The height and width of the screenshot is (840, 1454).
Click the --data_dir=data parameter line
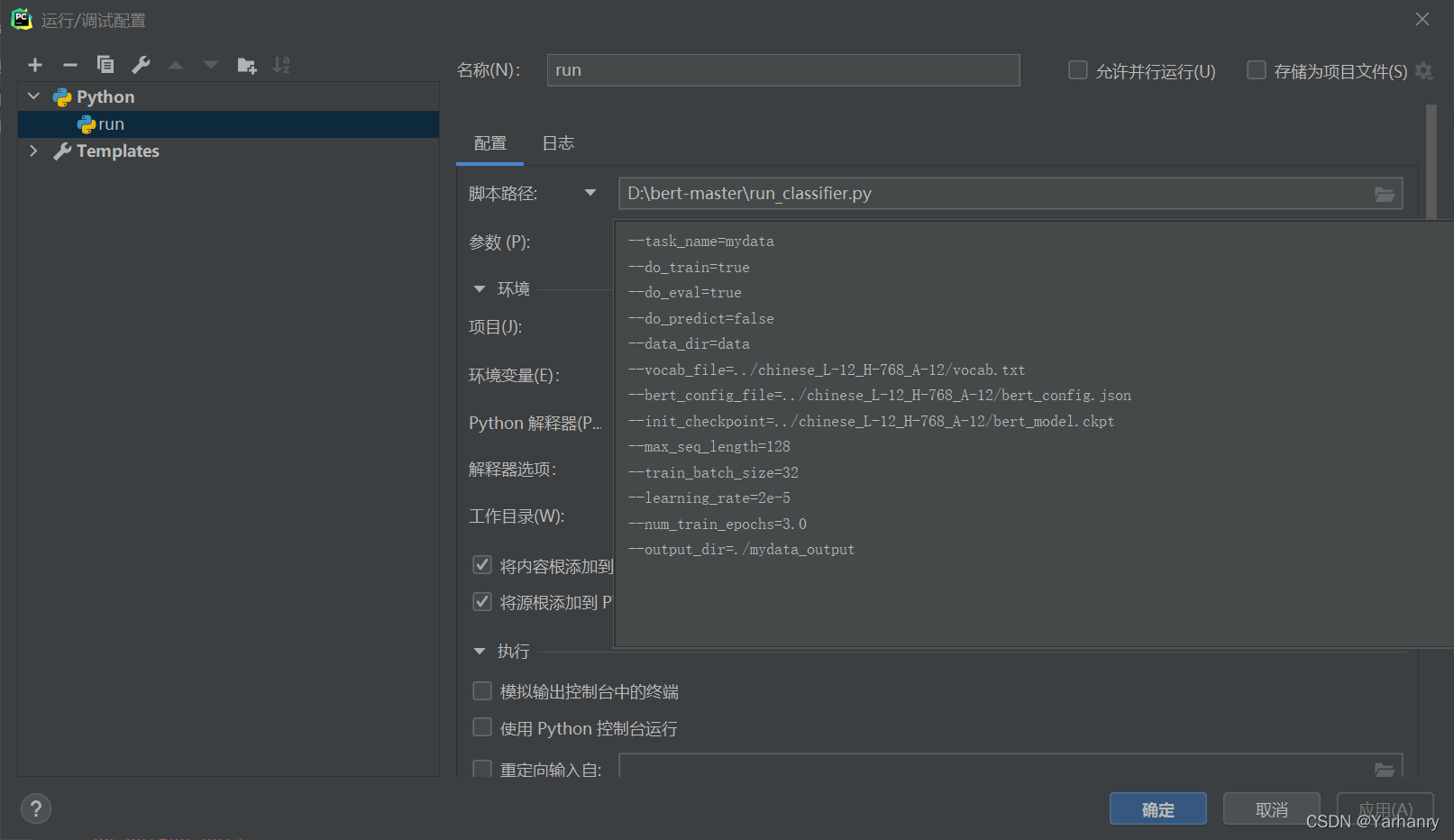(689, 344)
